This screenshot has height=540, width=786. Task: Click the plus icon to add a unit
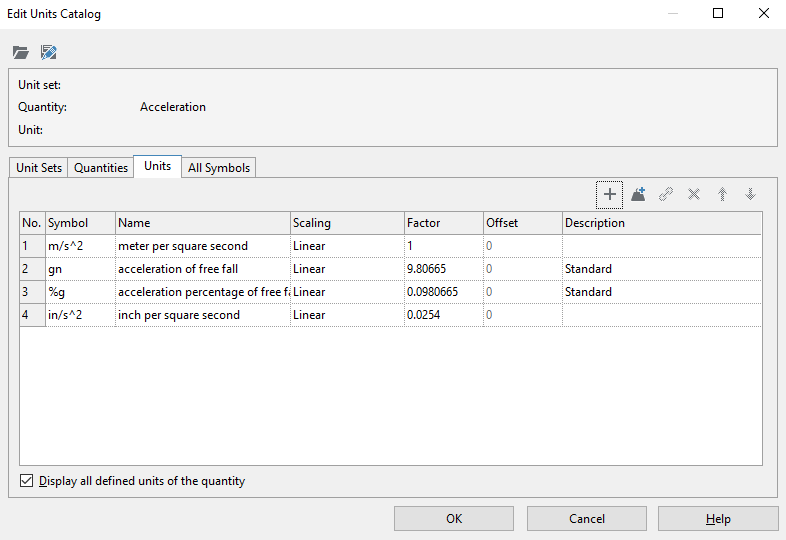coord(609,194)
